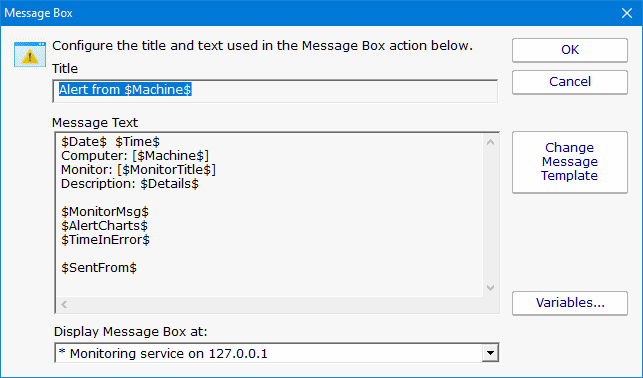Cancel the Message Box configuration
The image size is (643, 378).
tap(570, 82)
